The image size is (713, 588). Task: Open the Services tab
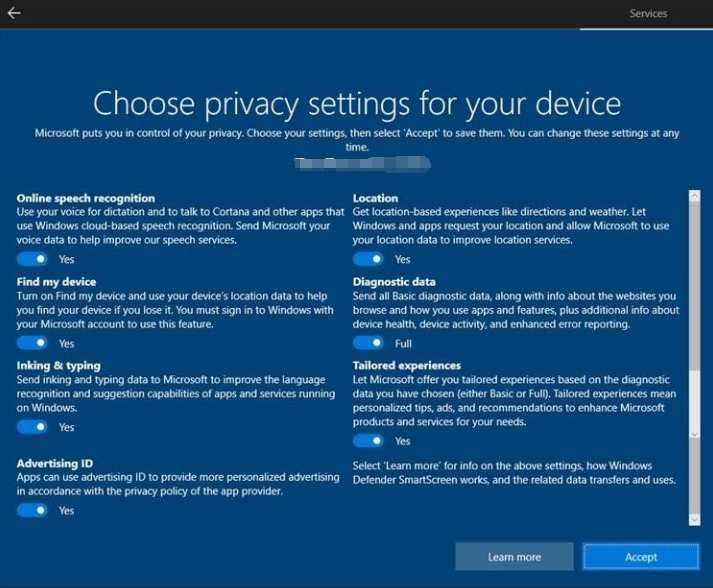pos(648,14)
